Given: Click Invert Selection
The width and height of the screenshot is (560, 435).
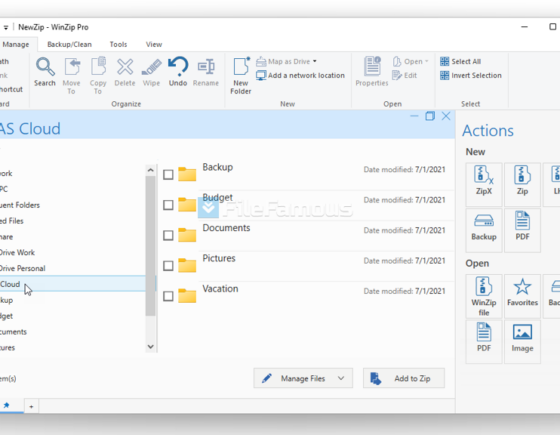Looking at the screenshot, I should coord(471,75).
